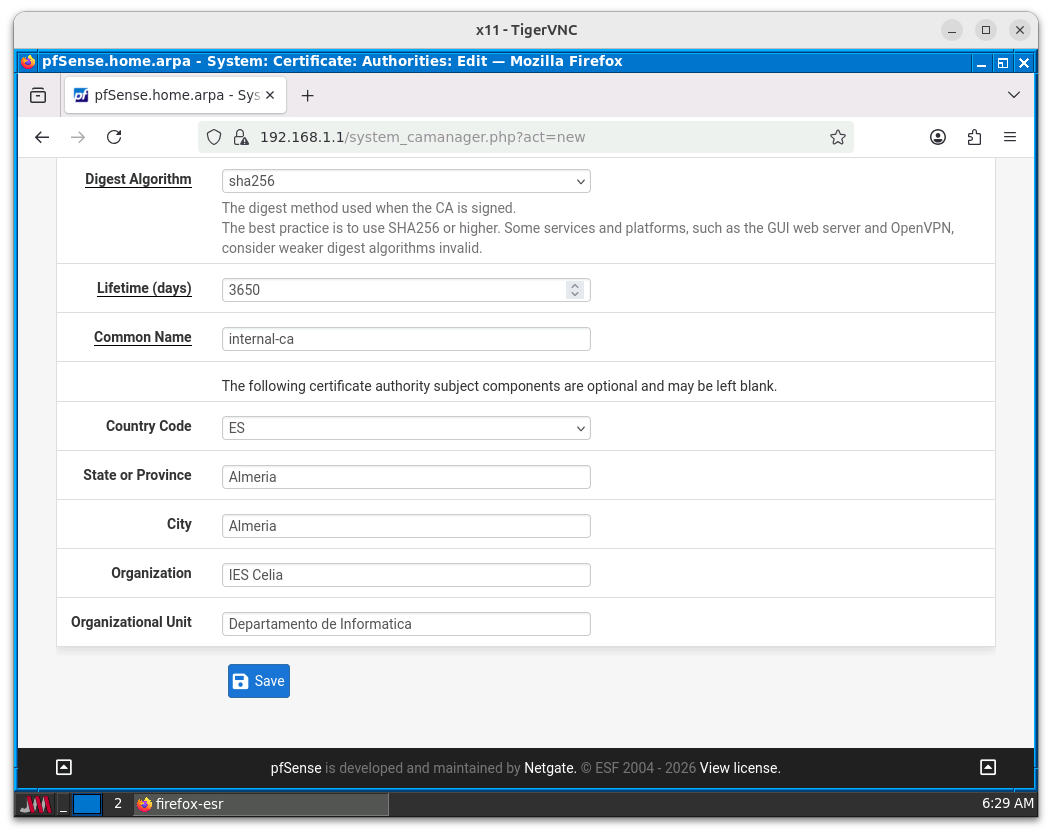The height and width of the screenshot is (834, 1052).
Task: Click the Save button
Action: point(258,681)
